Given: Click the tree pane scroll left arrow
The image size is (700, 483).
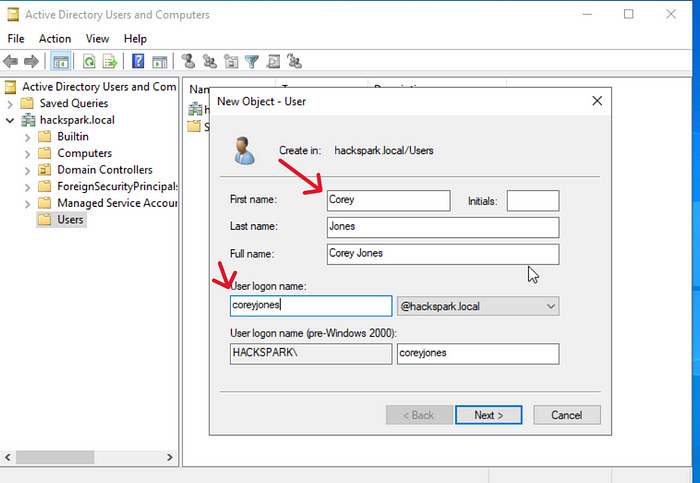Looking at the screenshot, I should pos(8,458).
